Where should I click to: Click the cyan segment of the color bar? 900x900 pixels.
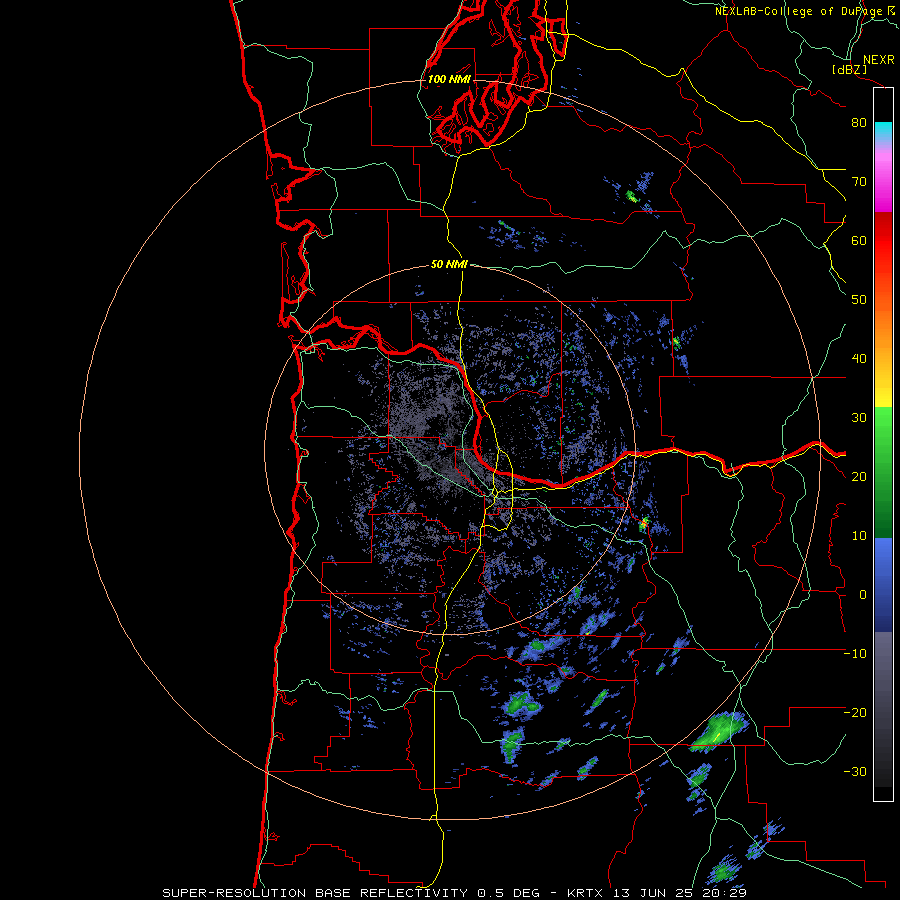pyautogui.click(x=883, y=131)
